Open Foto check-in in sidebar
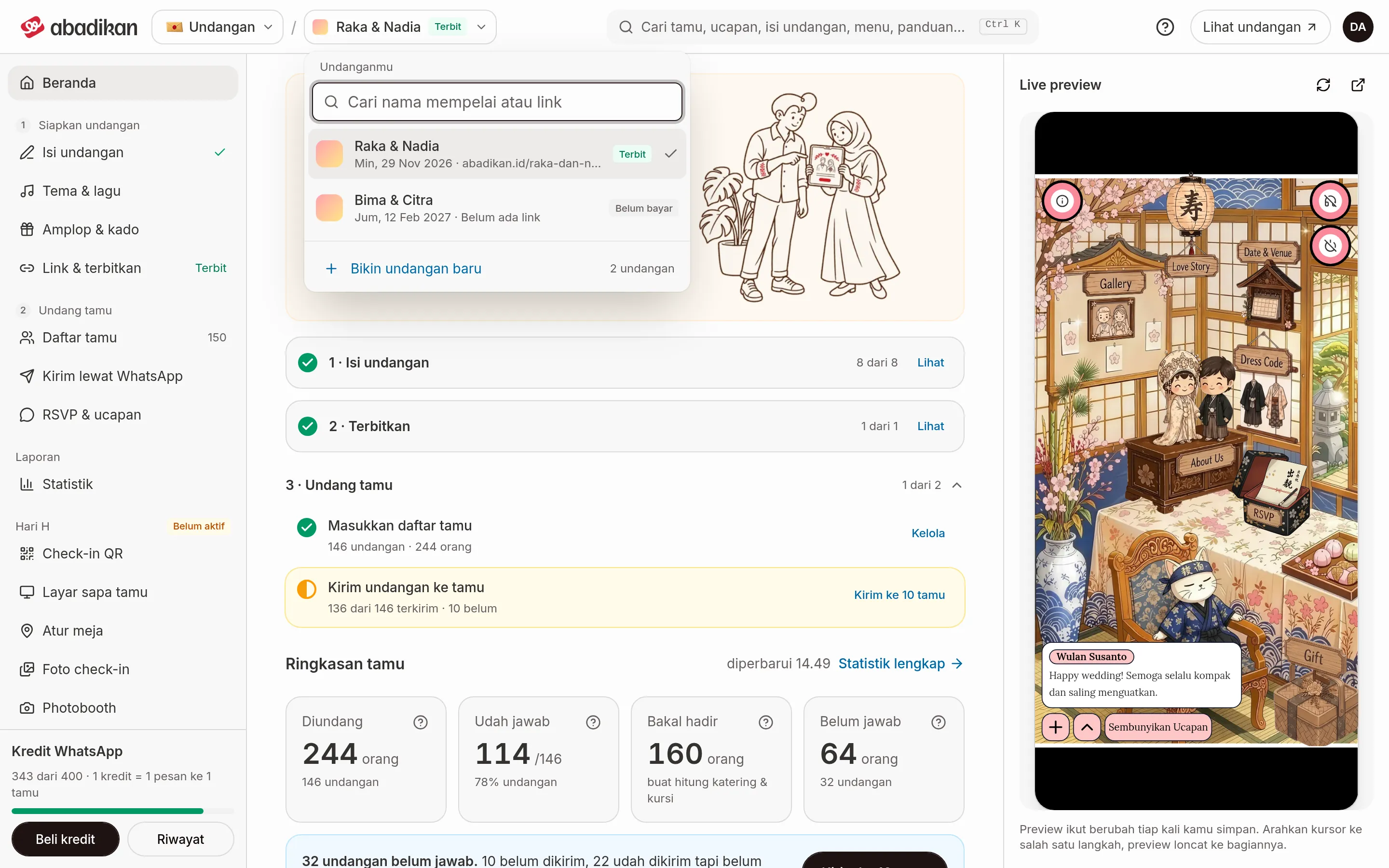1389x868 pixels. coord(123,669)
